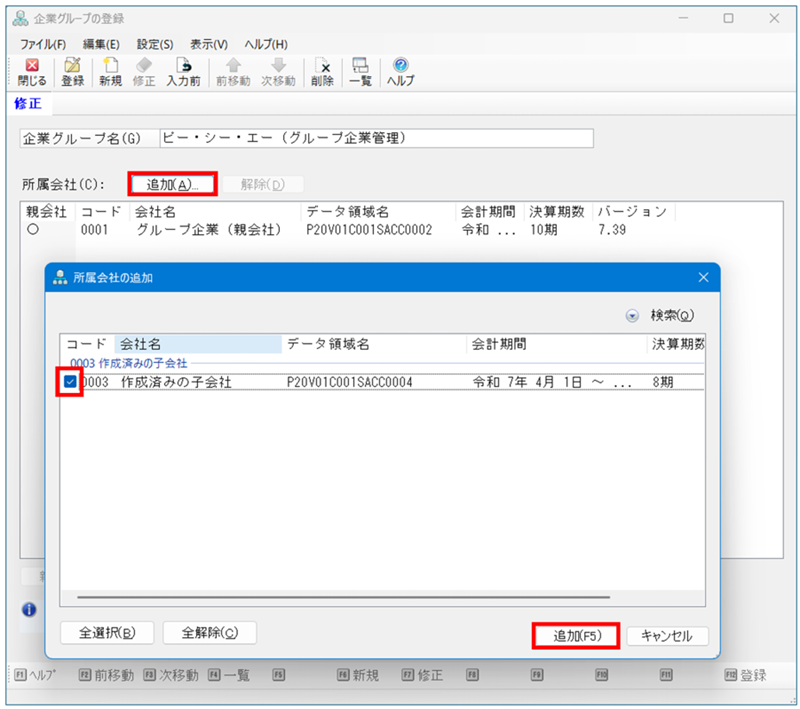
Task: Click the キャンセル button
Action: (x=667, y=636)
